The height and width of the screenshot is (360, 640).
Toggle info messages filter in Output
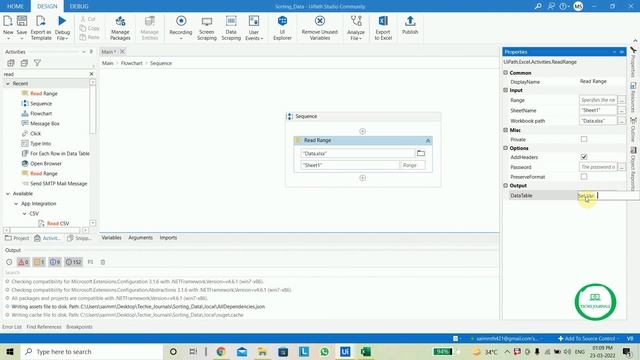[55, 262]
